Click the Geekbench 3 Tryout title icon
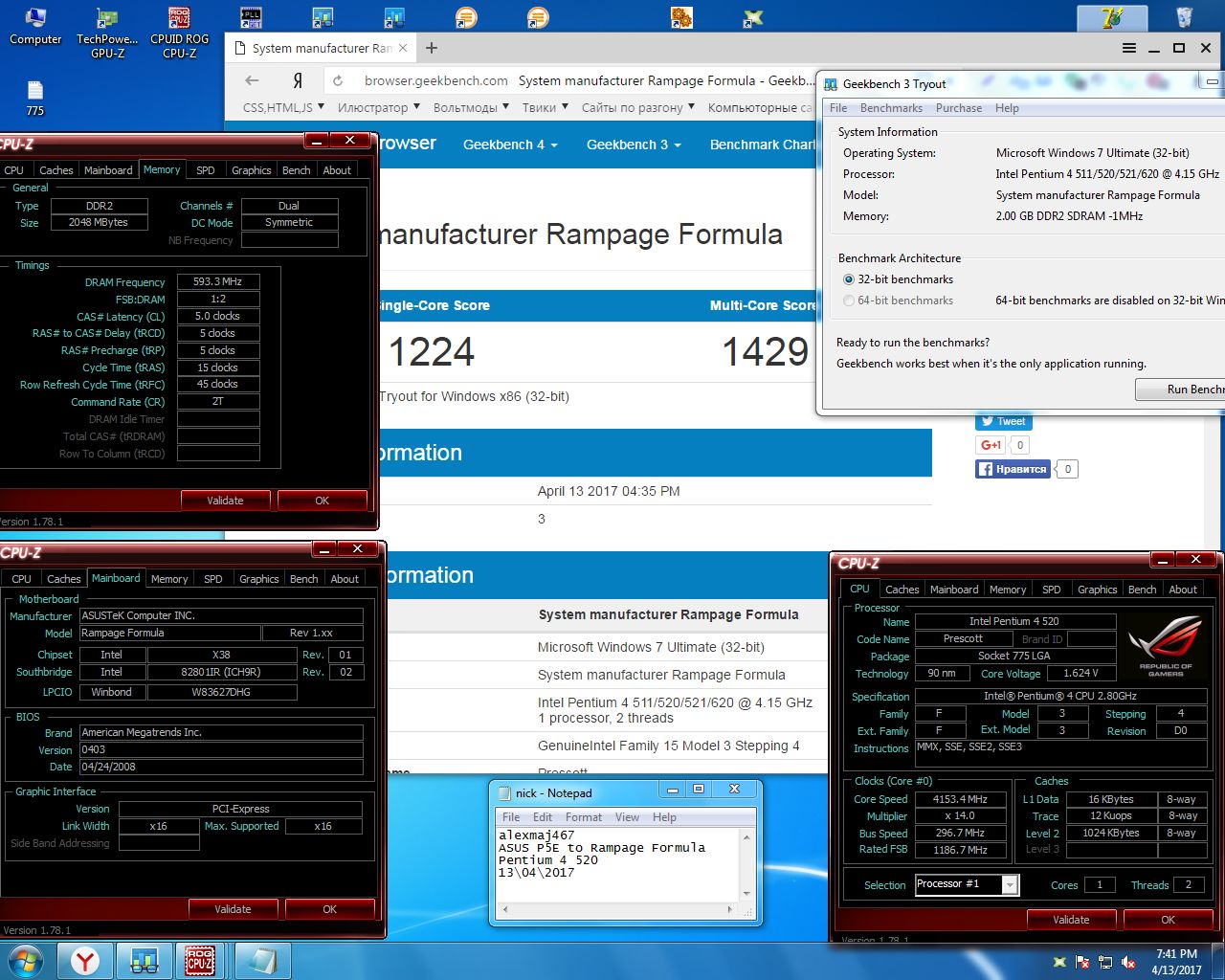Image resolution: width=1225 pixels, height=980 pixels. click(831, 84)
